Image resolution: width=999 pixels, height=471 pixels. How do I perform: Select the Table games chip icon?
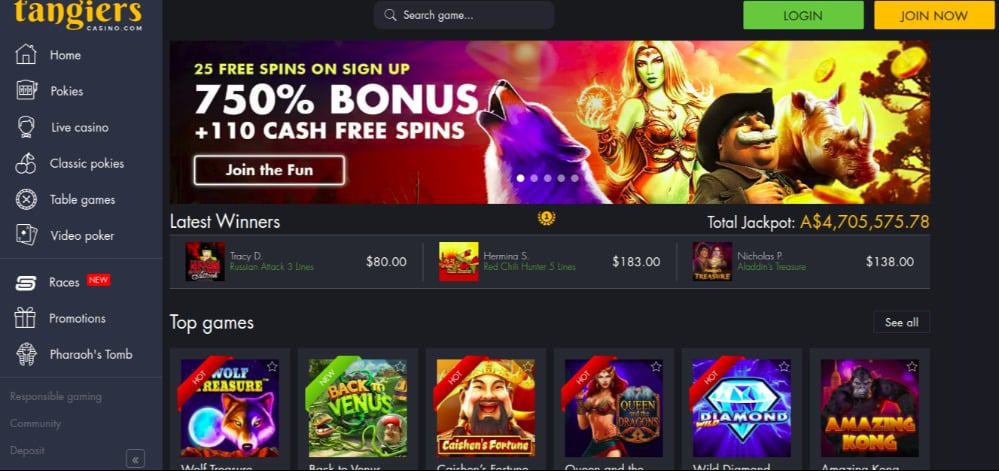[x=25, y=199]
